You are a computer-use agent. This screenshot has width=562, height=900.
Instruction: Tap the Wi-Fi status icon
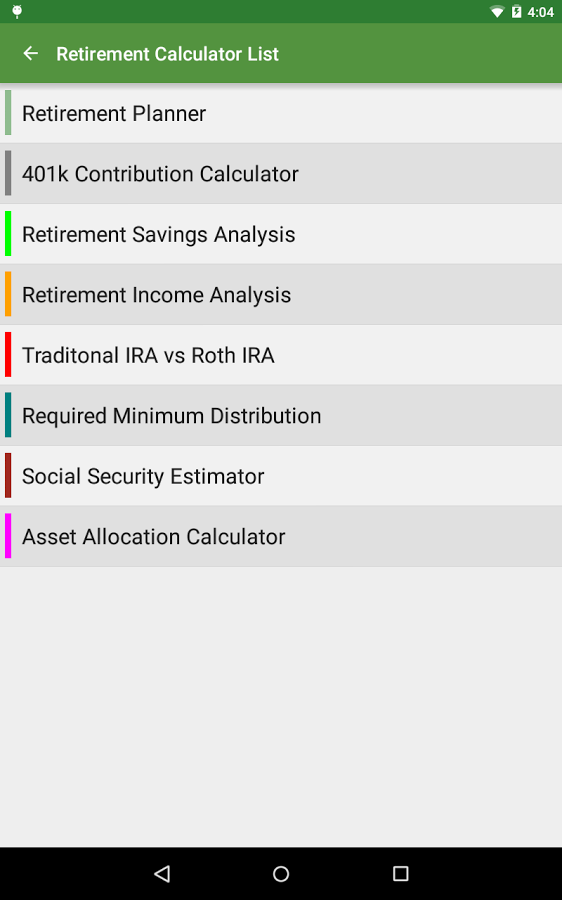click(x=497, y=11)
